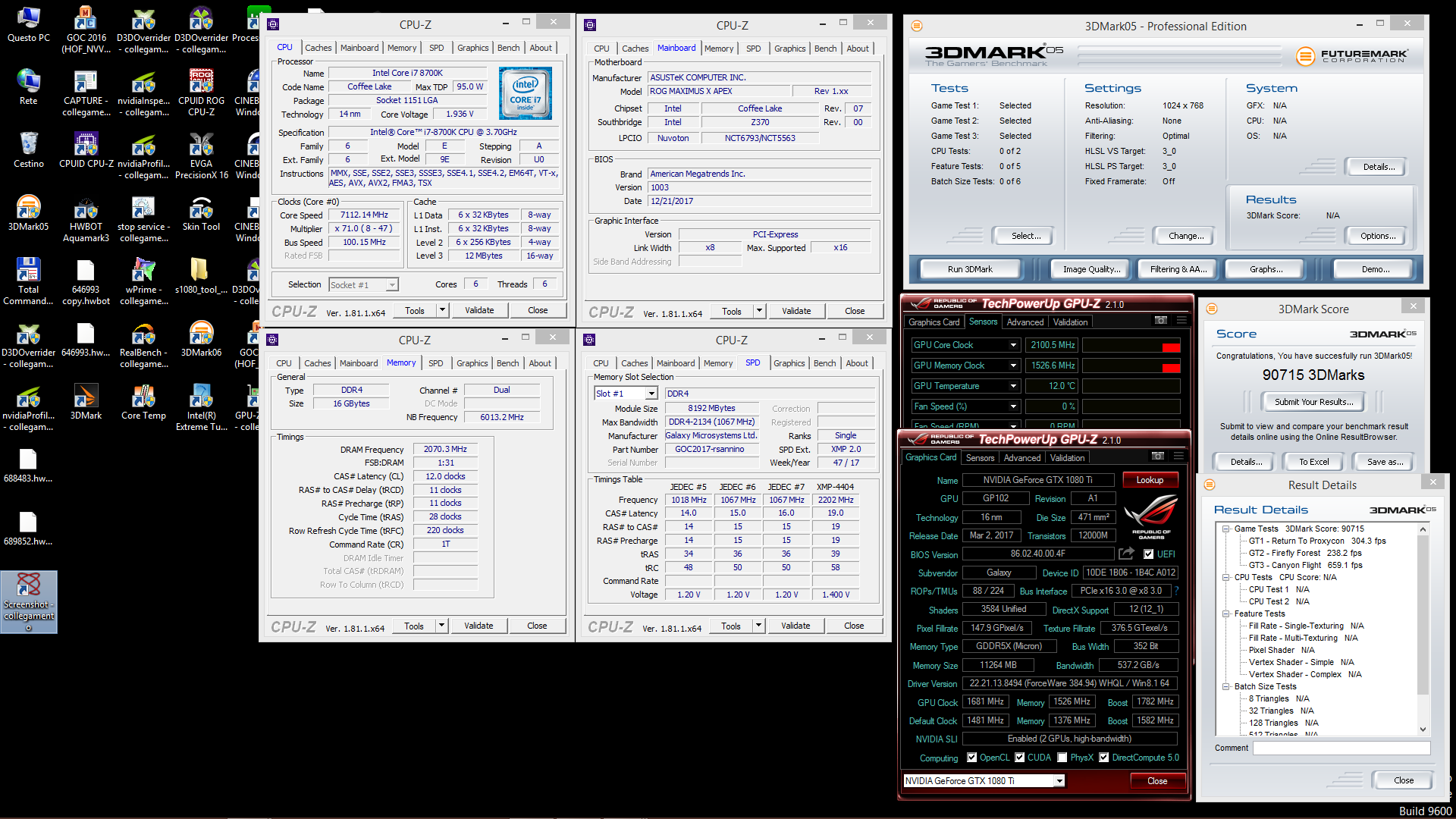
Task: Open the wPrime shortcut icon
Action: (143, 281)
